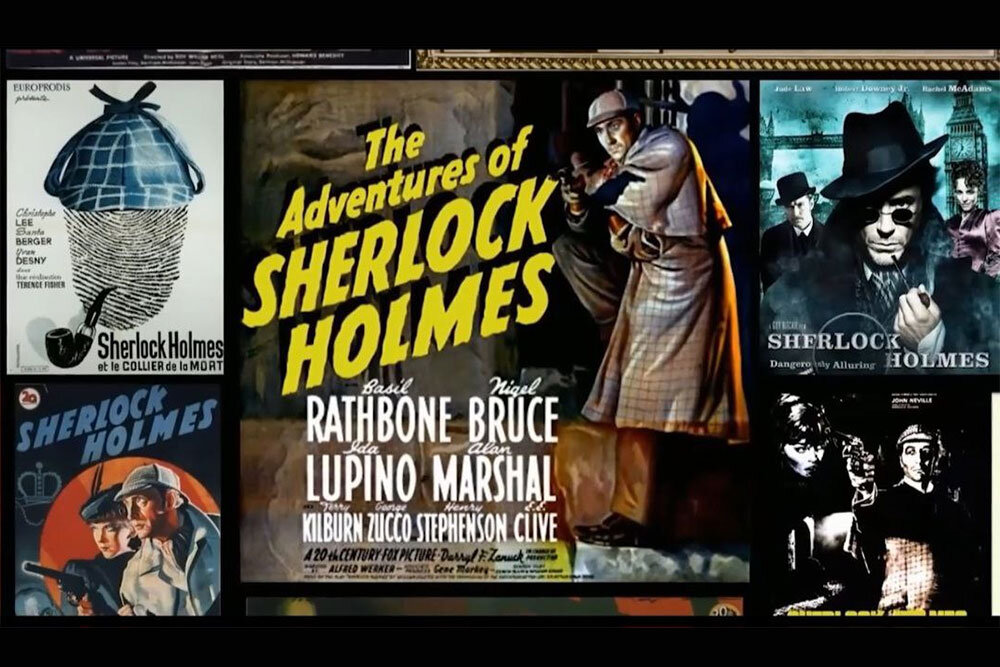Select the name BERGER on French poster
Screen dimensions: 1000x667
tap(34, 241)
